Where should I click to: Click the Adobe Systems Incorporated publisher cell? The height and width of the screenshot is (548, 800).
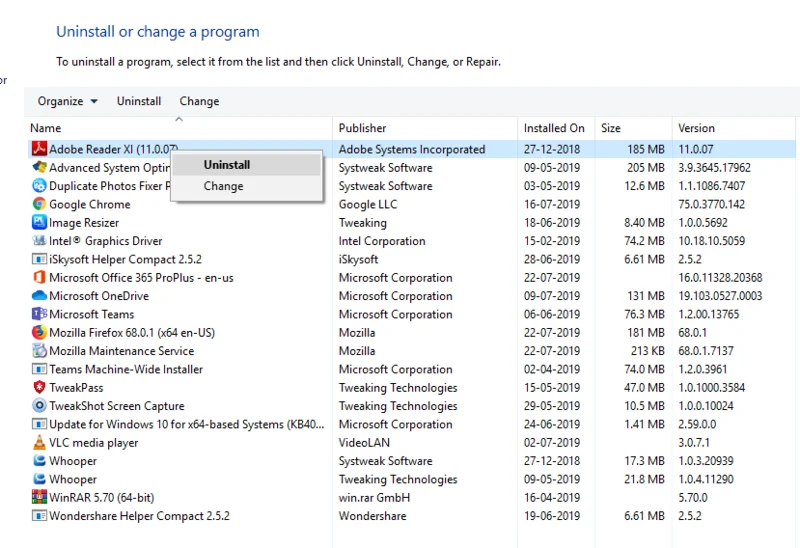pyautogui.click(x=412, y=150)
